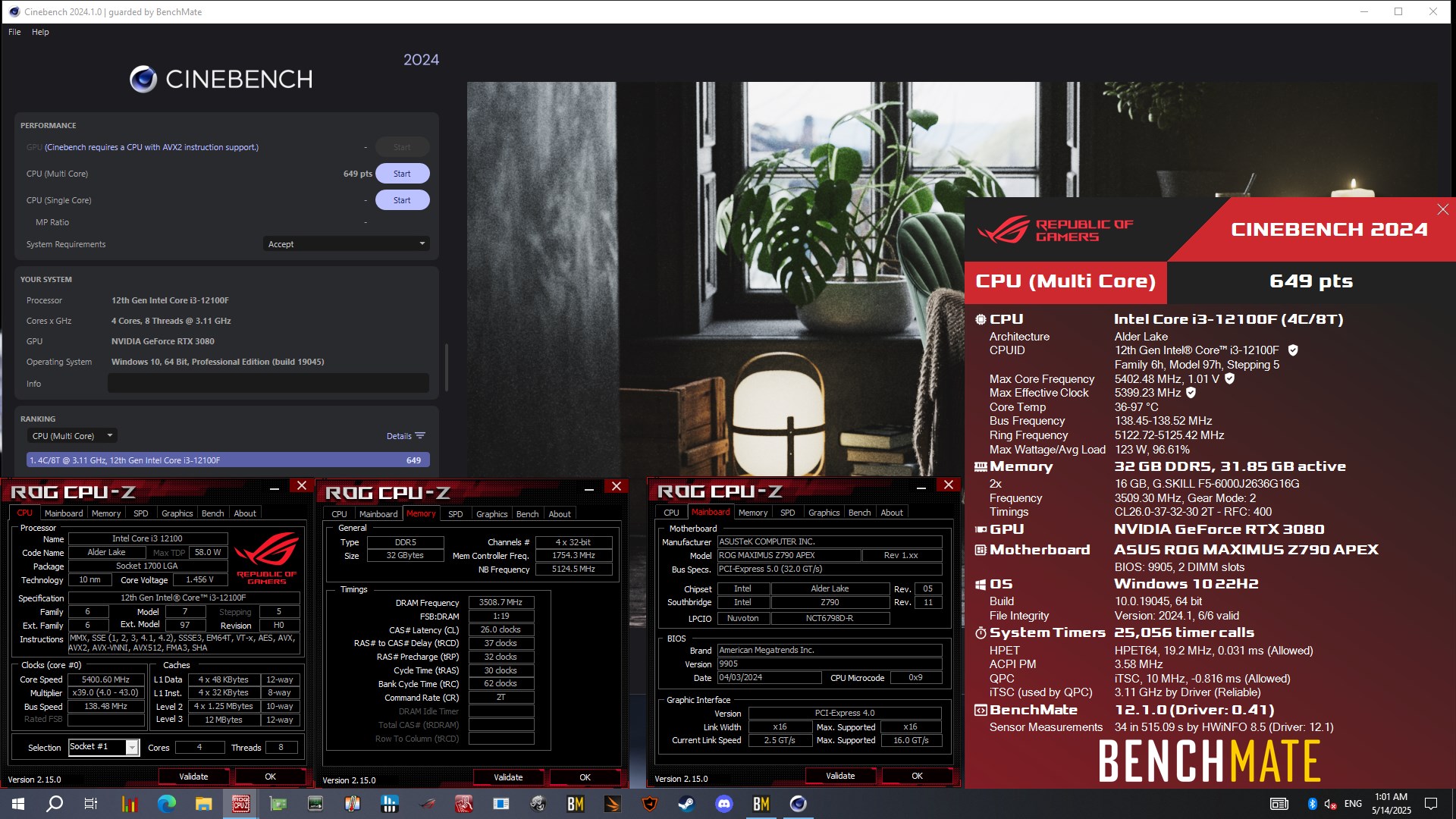Open the Ranking CPU (Multi Core) dropdown

[x=73, y=436]
